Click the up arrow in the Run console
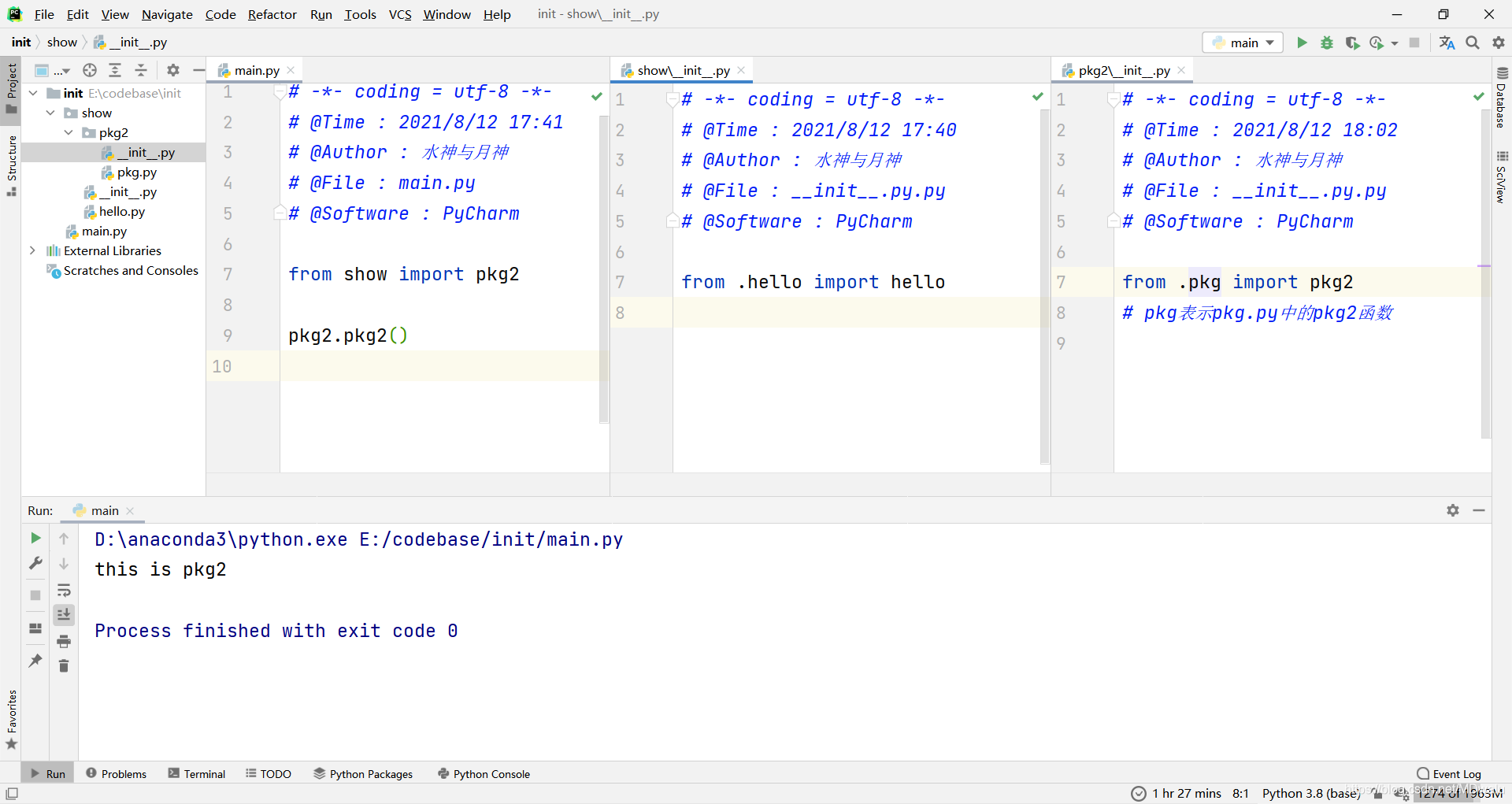Viewport: 1512px width, 804px height. pyautogui.click(x=64, y=539)
